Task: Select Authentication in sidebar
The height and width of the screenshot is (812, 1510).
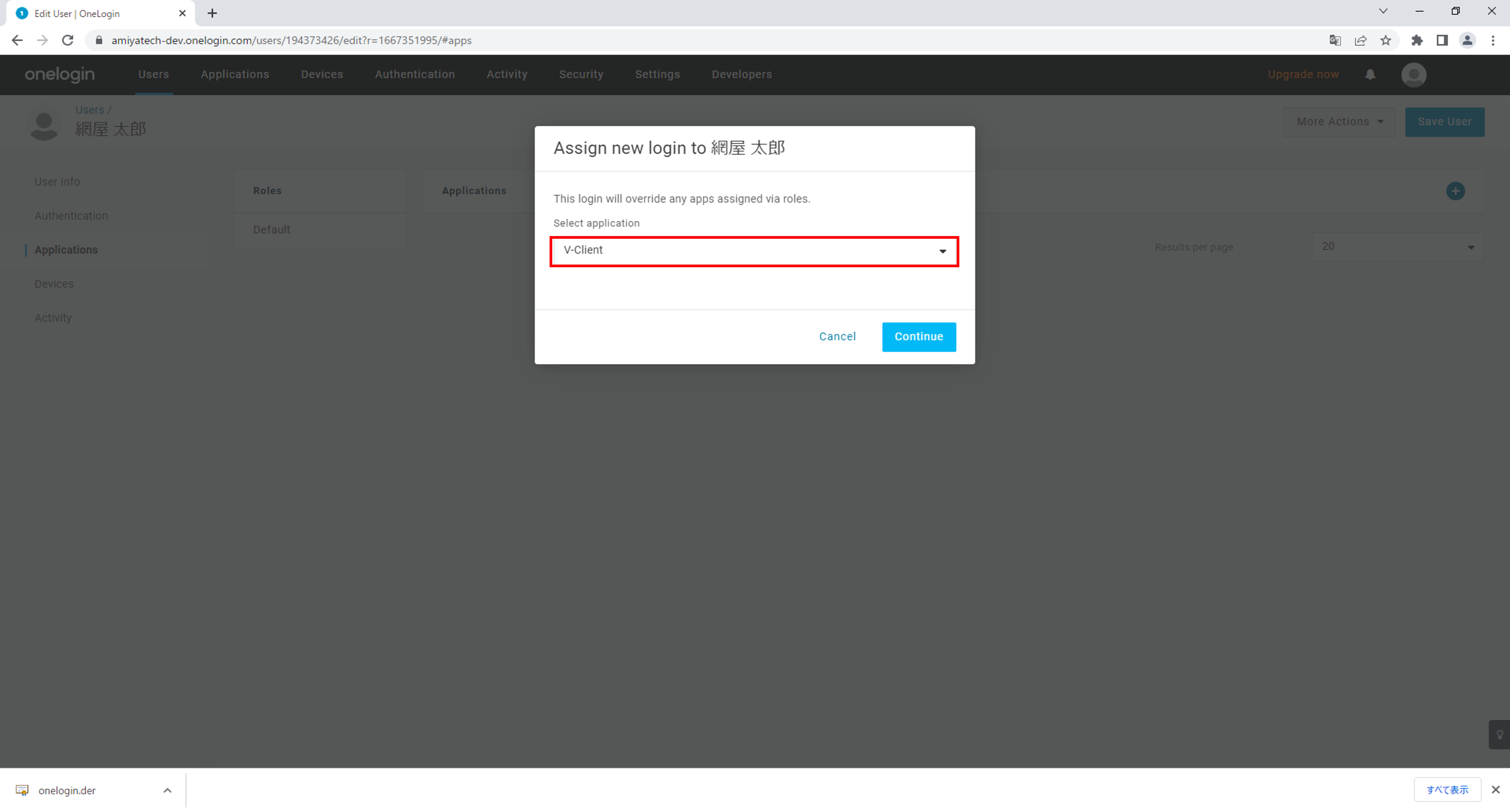Action: pos(71,216)
